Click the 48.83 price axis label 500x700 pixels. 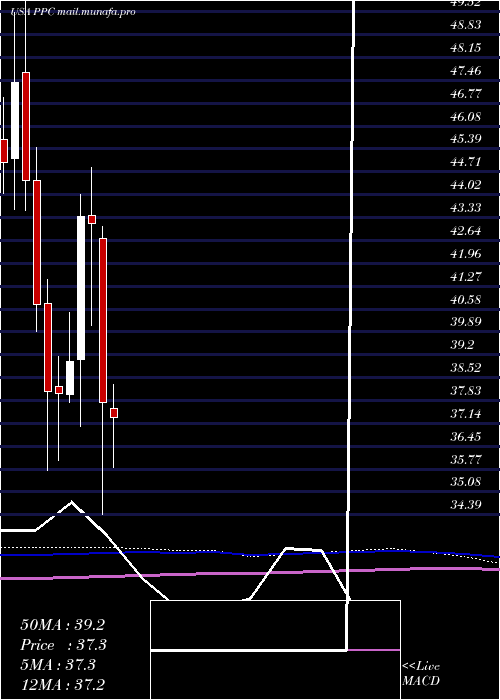[x=465, y=25]
